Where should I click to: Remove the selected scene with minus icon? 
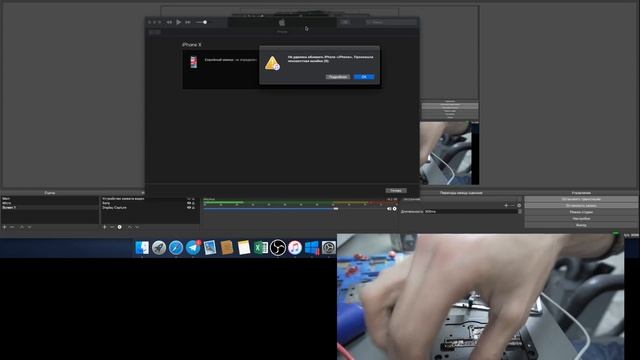coord(12,227)
